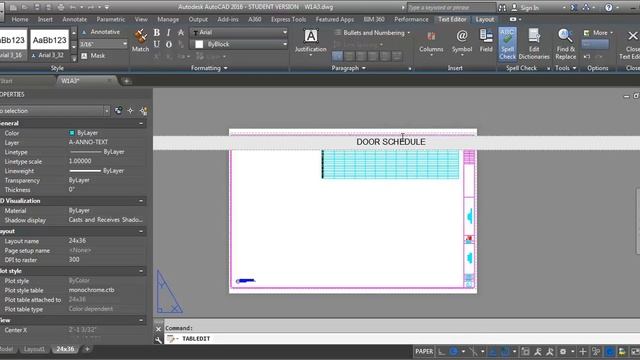Toggle Overline formatting

pos(169,44)
